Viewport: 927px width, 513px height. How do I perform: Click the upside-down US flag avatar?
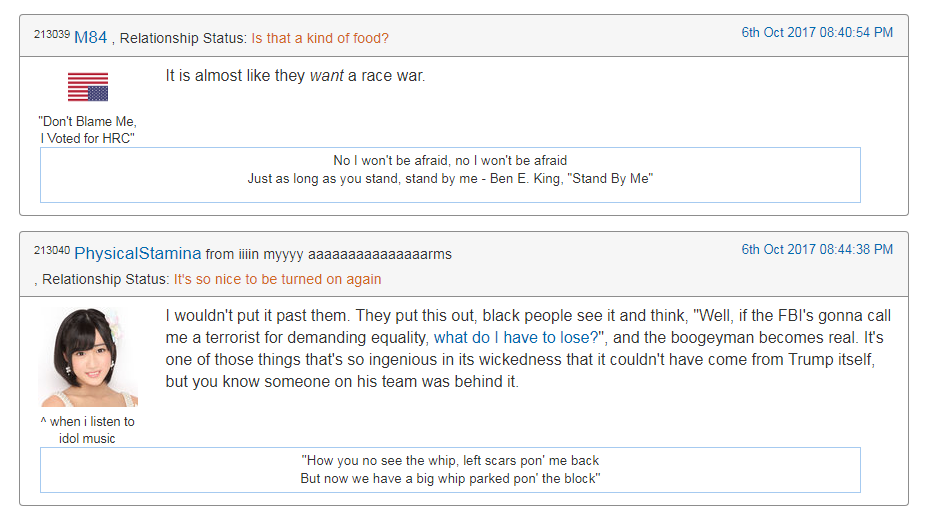click(x=87, y=87)
